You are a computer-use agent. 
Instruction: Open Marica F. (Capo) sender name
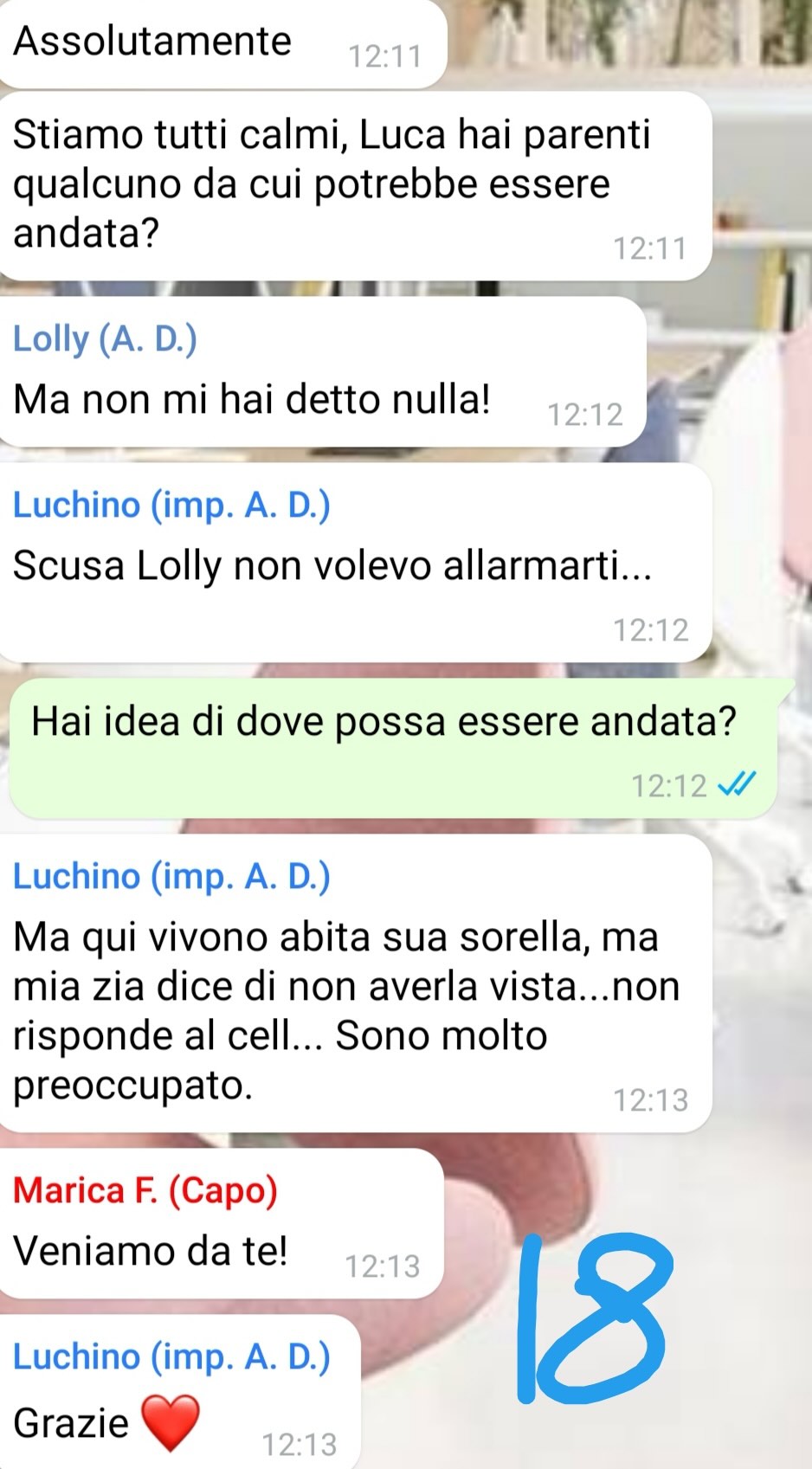(145, 1190)
